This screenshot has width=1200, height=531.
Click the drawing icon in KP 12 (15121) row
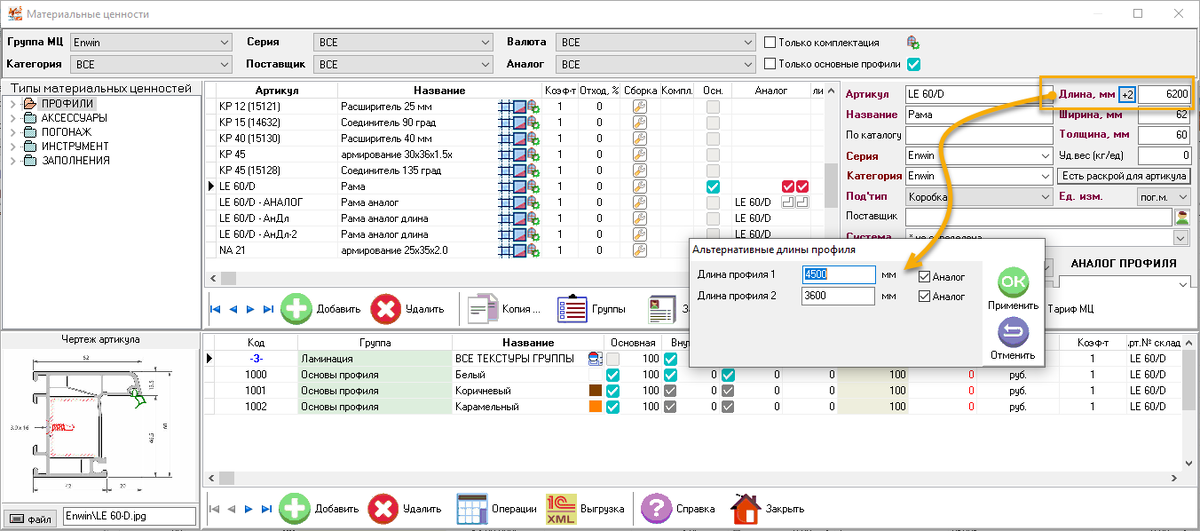pos(520,106)
